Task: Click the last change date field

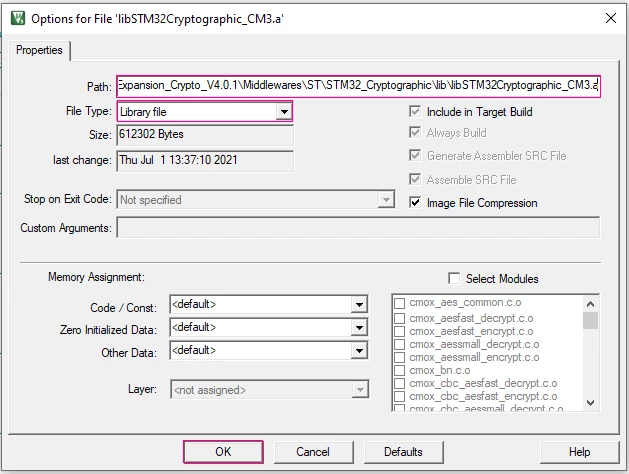Action: [205, 160]
